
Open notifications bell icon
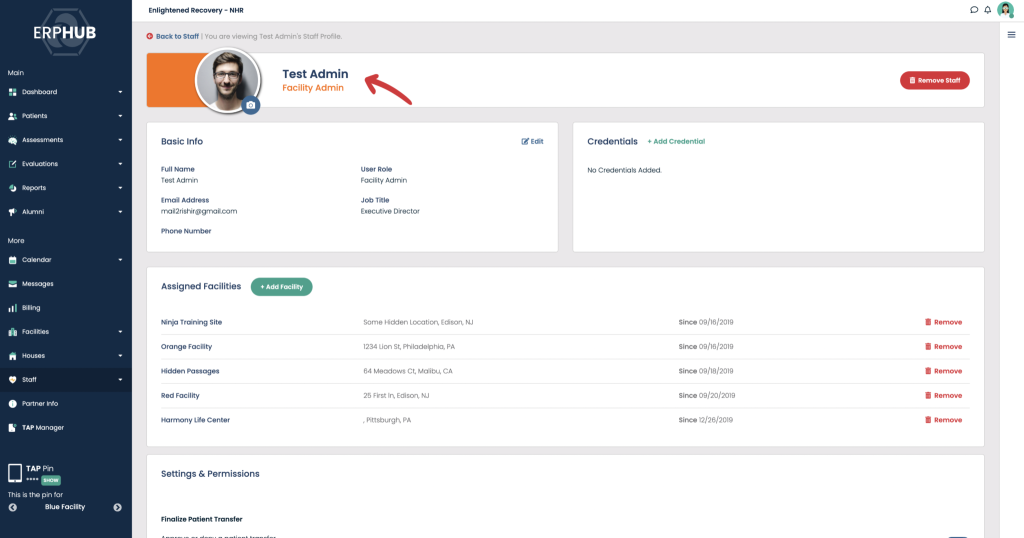pyautogui.click(x=987, y=10)
